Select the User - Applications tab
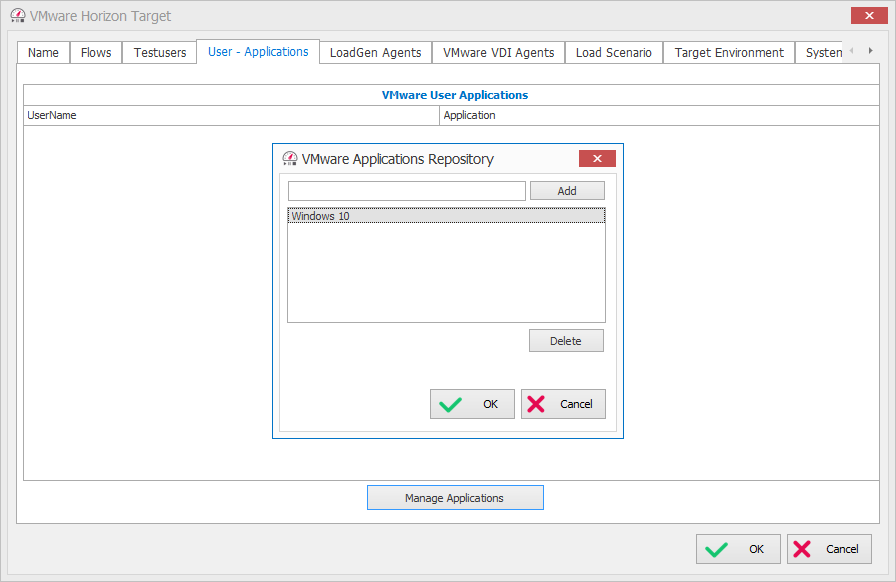The height and width of the screenshot is (582, 896). 258,51
